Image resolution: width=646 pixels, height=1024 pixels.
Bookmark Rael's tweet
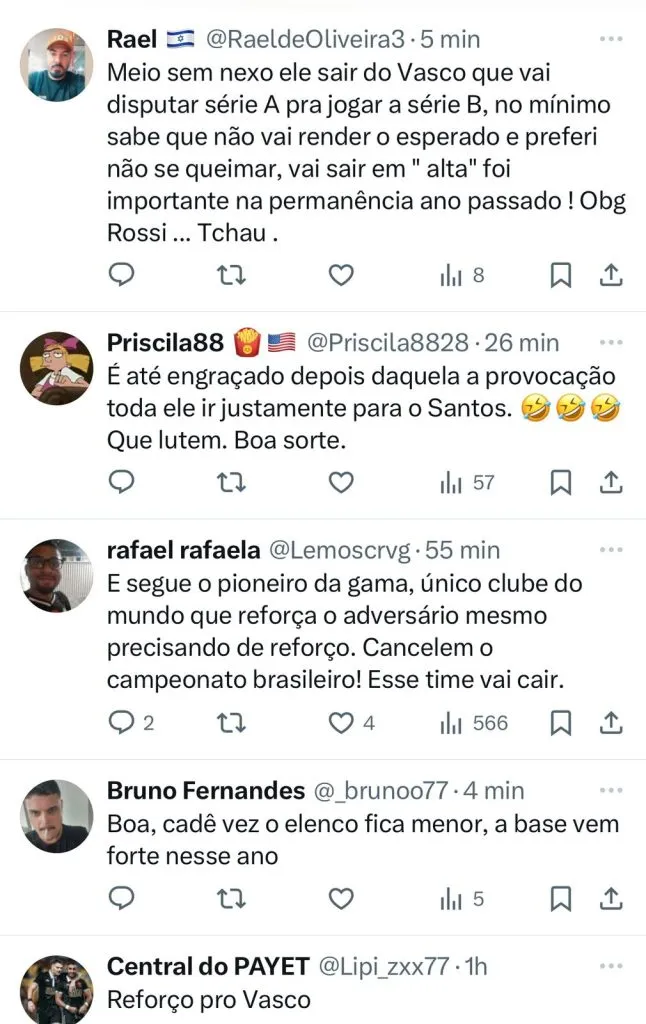pyautogui.click(x=562, y=274)
